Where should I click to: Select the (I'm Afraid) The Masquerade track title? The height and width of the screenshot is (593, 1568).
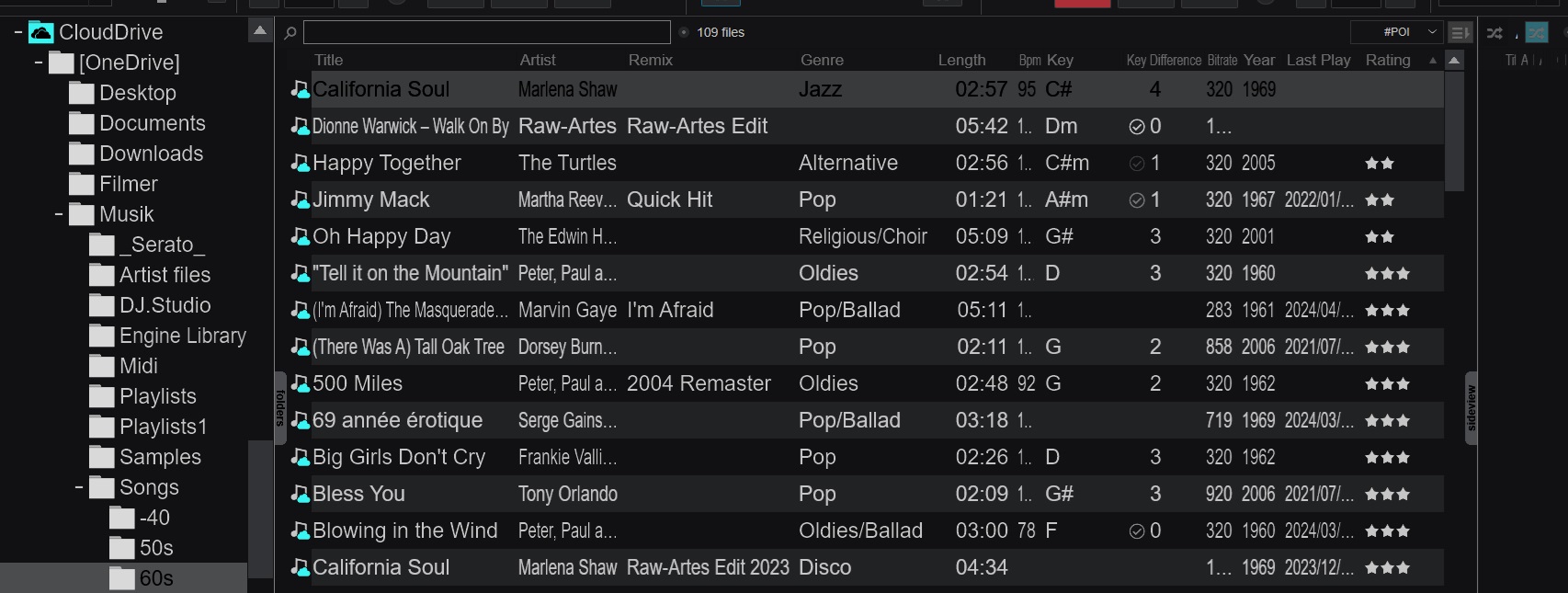[x=410, y=310]
